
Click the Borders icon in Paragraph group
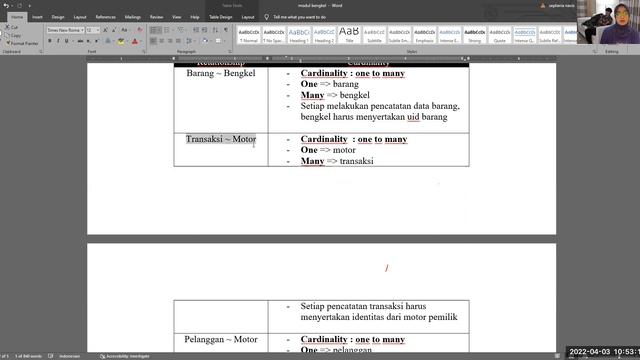point(218,41)
